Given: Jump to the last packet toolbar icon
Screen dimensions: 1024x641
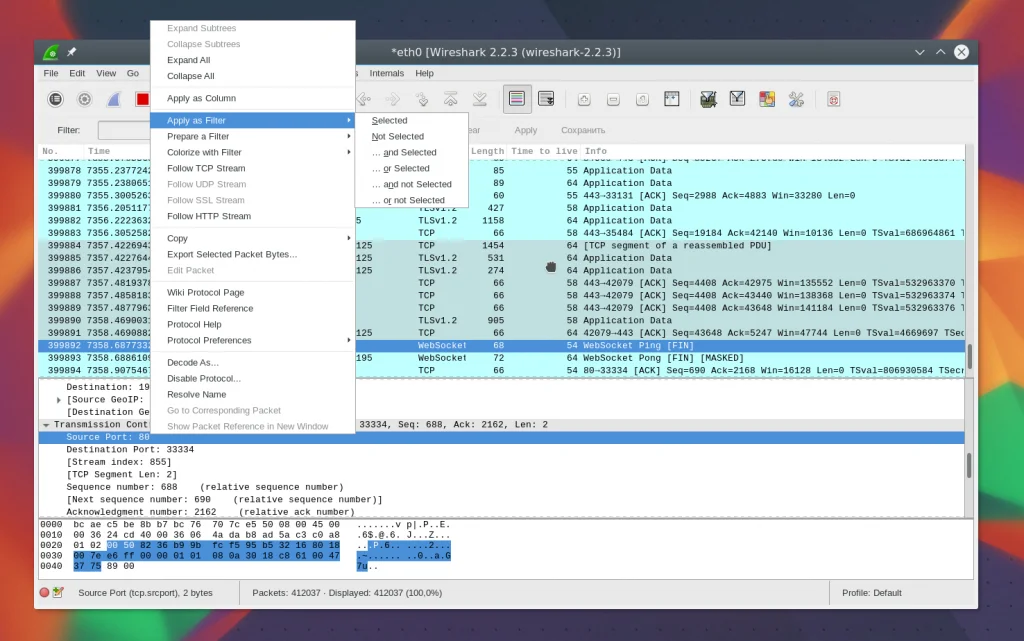Looking at the screenshot, I should pyautogui.click(x=480, y=99).
